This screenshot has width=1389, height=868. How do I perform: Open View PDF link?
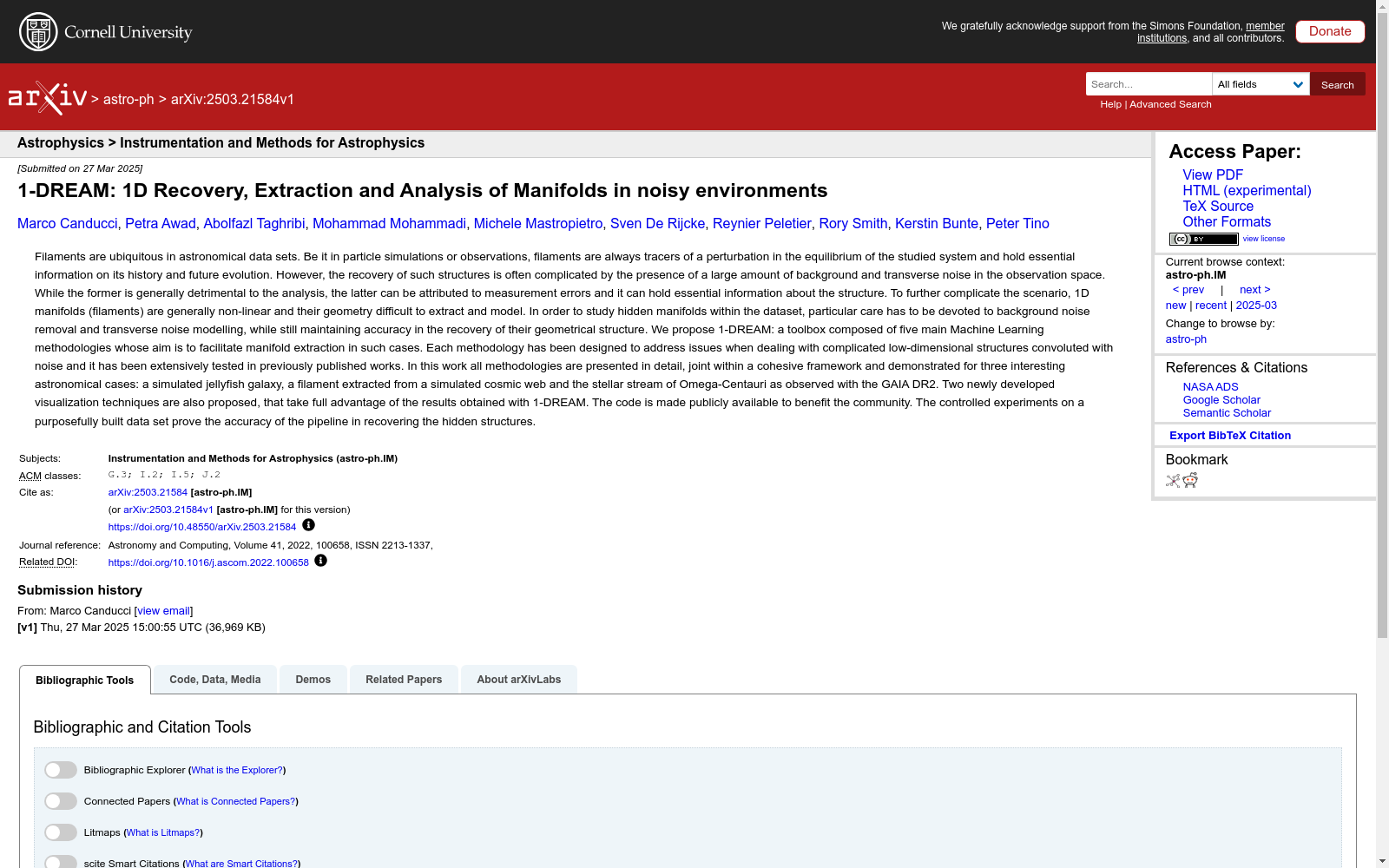1213,174
